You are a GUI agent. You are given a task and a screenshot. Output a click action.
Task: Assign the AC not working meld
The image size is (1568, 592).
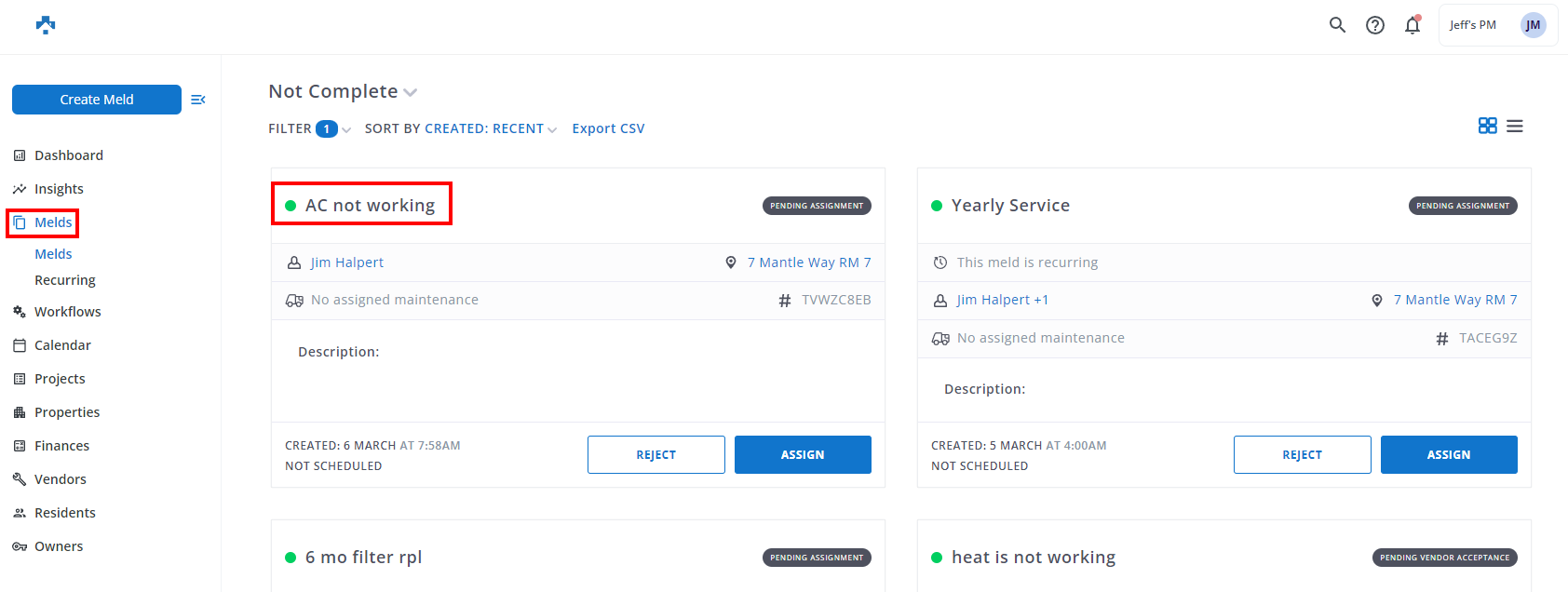(802, 454)
